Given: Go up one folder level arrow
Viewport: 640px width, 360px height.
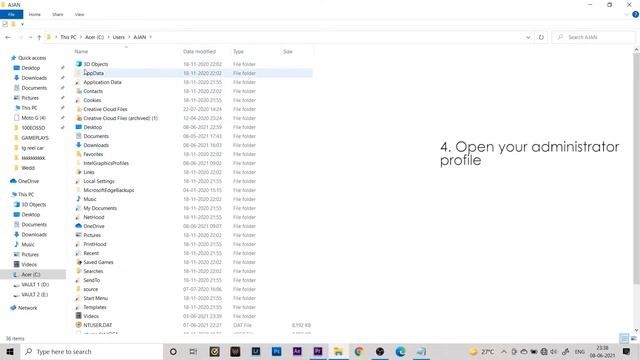Looking at the screenshot, I should (39, 37).
